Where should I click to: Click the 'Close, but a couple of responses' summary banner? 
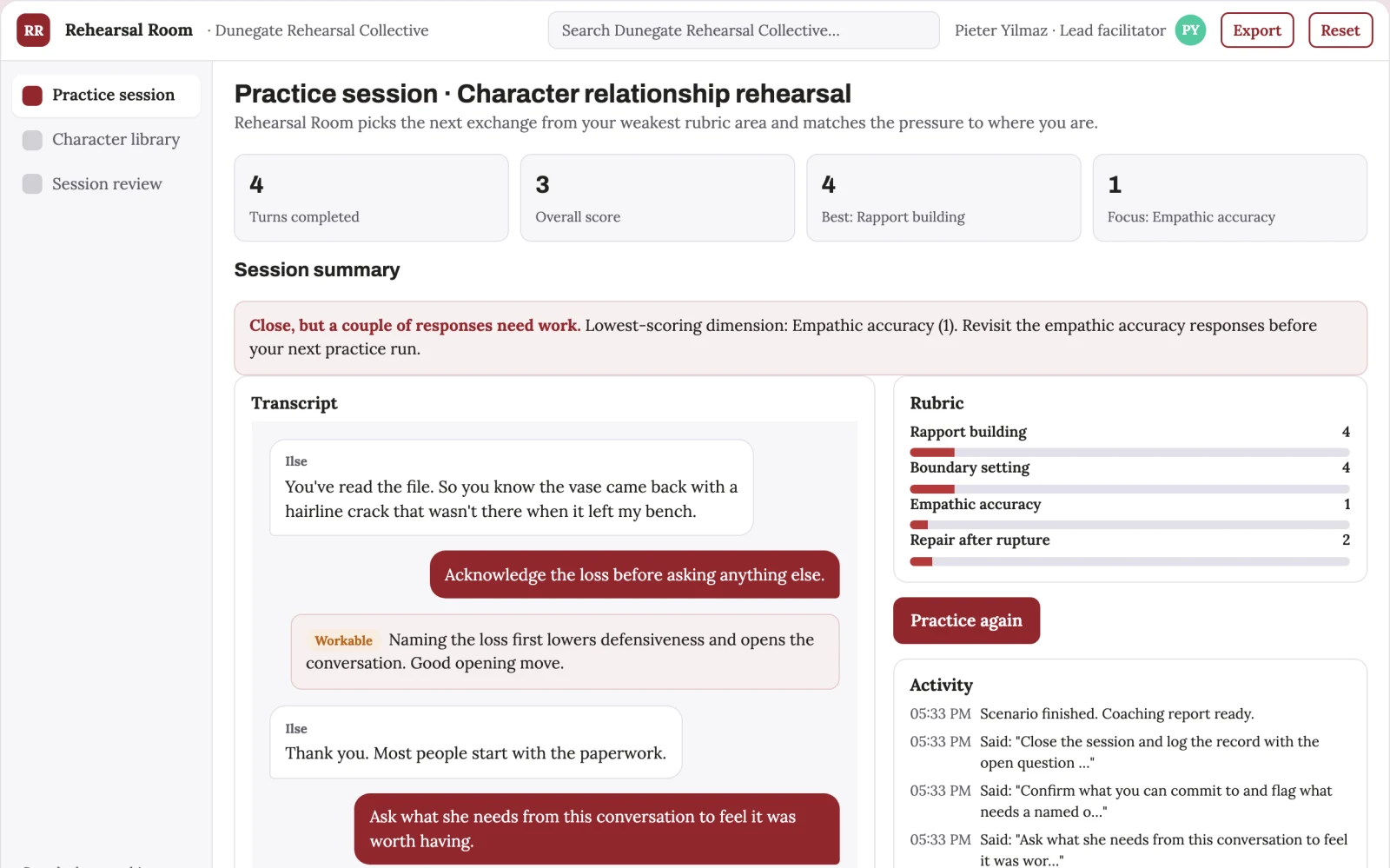pos(800,338)
